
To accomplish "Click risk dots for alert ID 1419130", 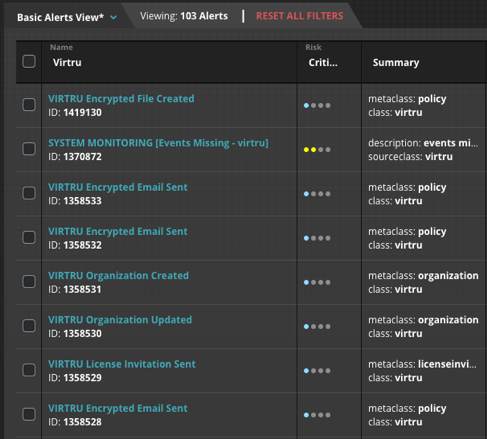I will pos(317,105).
